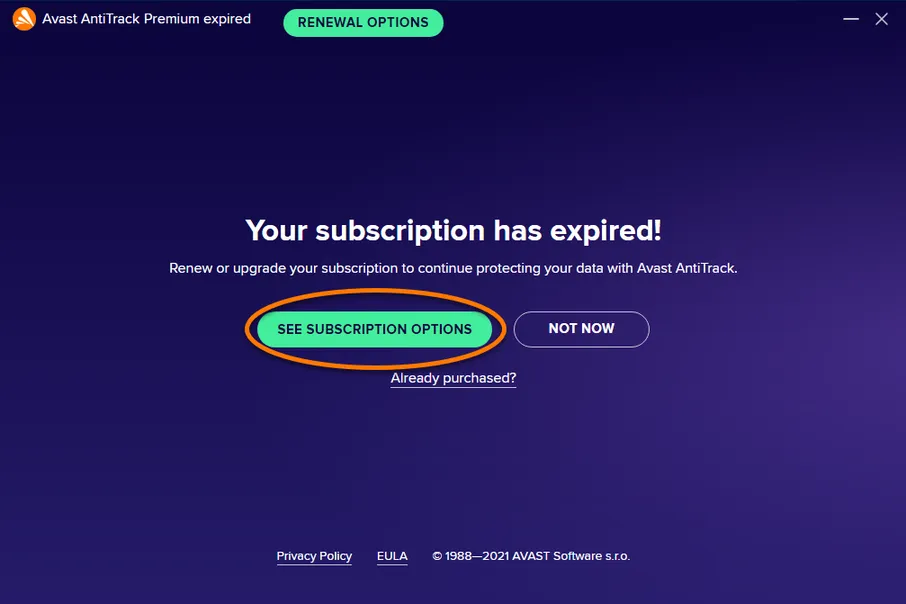Open the Already purchased? link
906x604 pixels.
[x=453, y=378]
